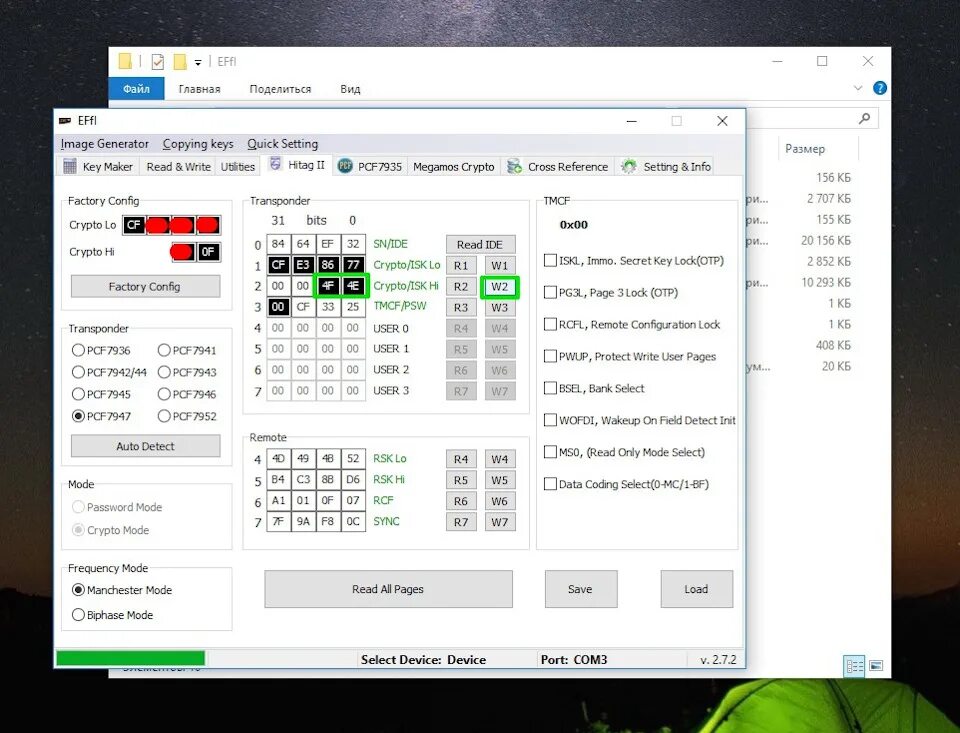Viewport: 960px width, 733px height.
Task: Click the PCF7935 round blue icon
Action: tap(345, 166)
